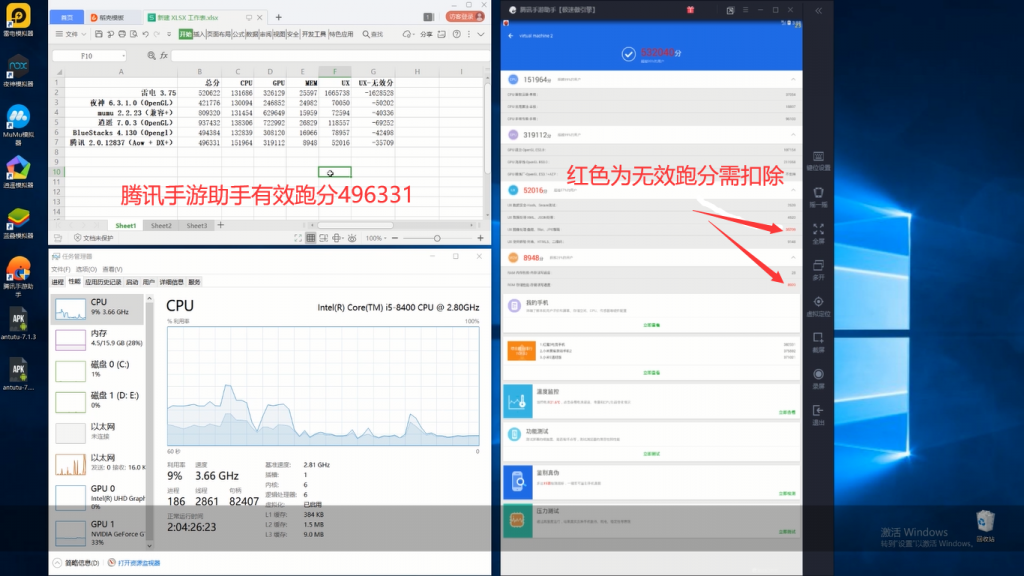
Task: Click the cloud sync icon in WPS
Action: (x=408, y=34)
